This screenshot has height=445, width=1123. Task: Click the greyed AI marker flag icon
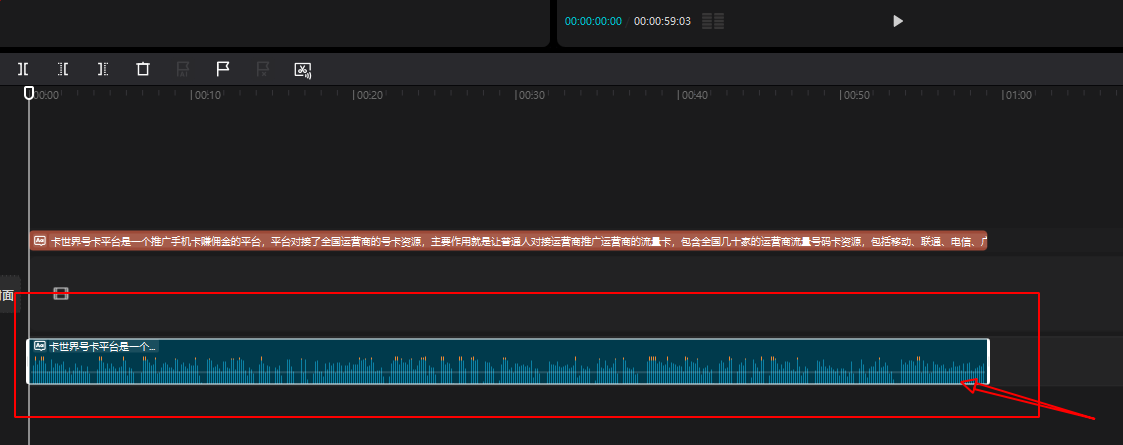pyautogui.click(x=183, y=70)
